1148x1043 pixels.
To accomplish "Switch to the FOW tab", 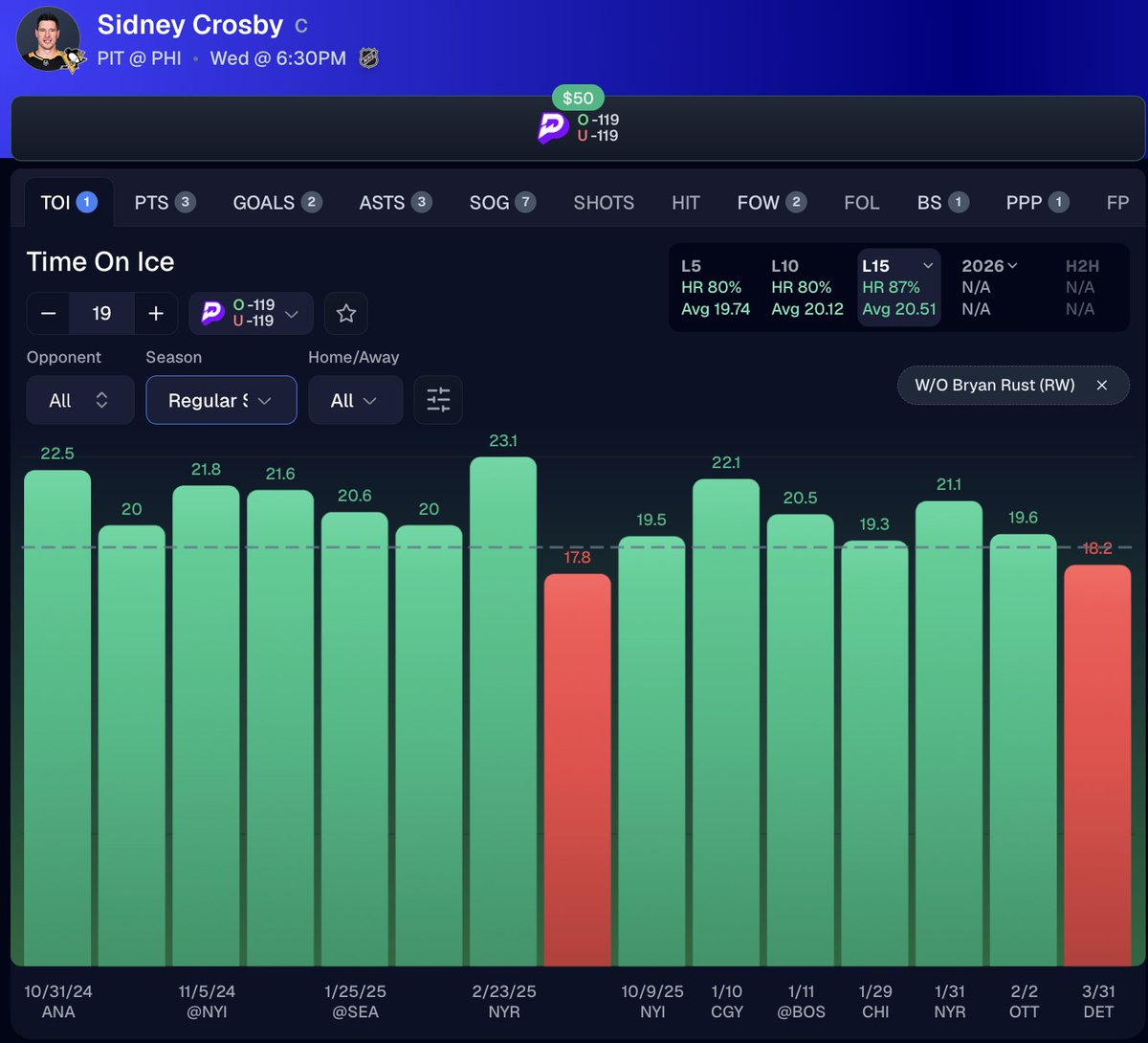I will pos(772,202).
